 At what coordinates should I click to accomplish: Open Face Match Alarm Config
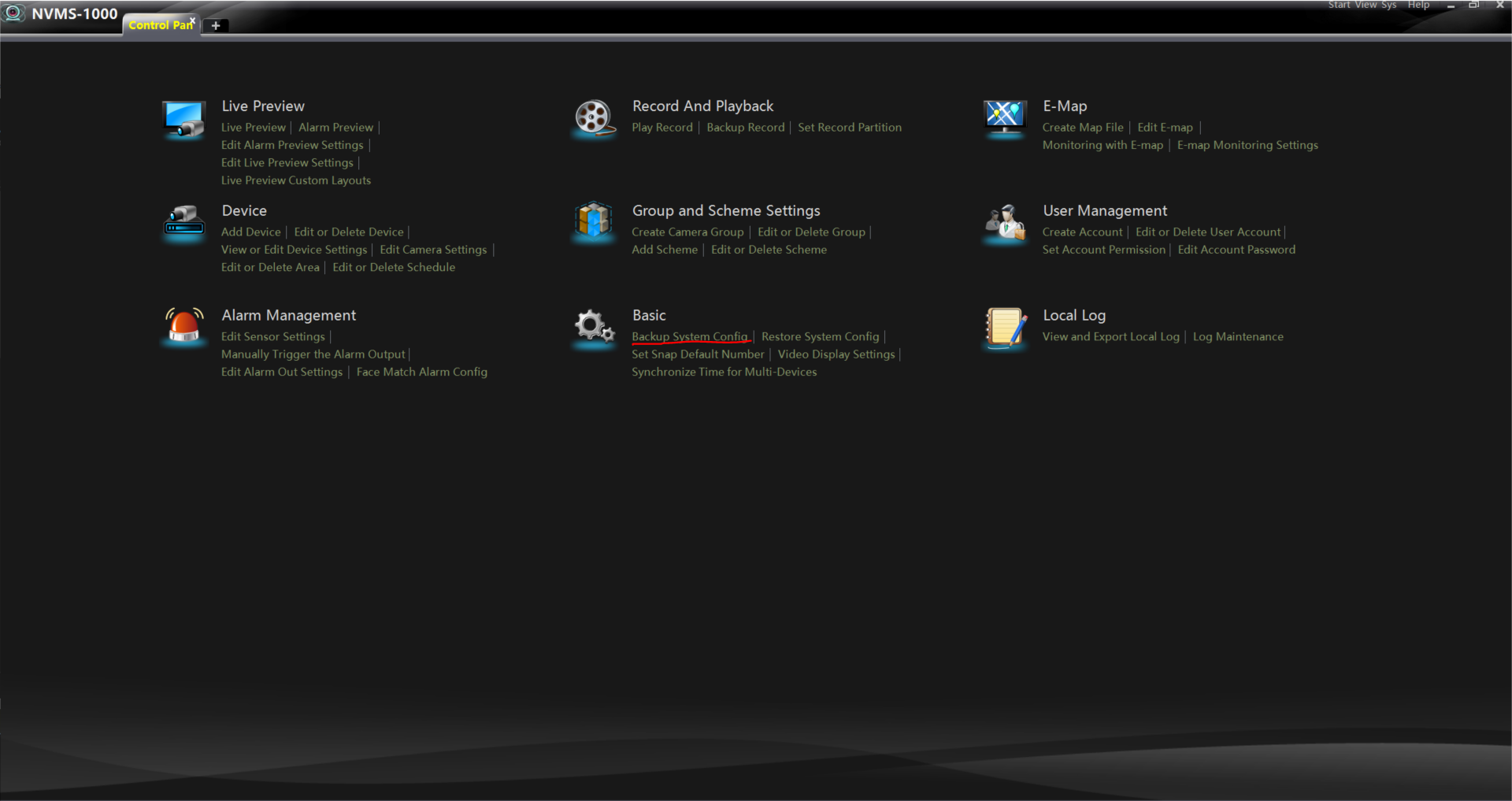[x=421, y=372]
